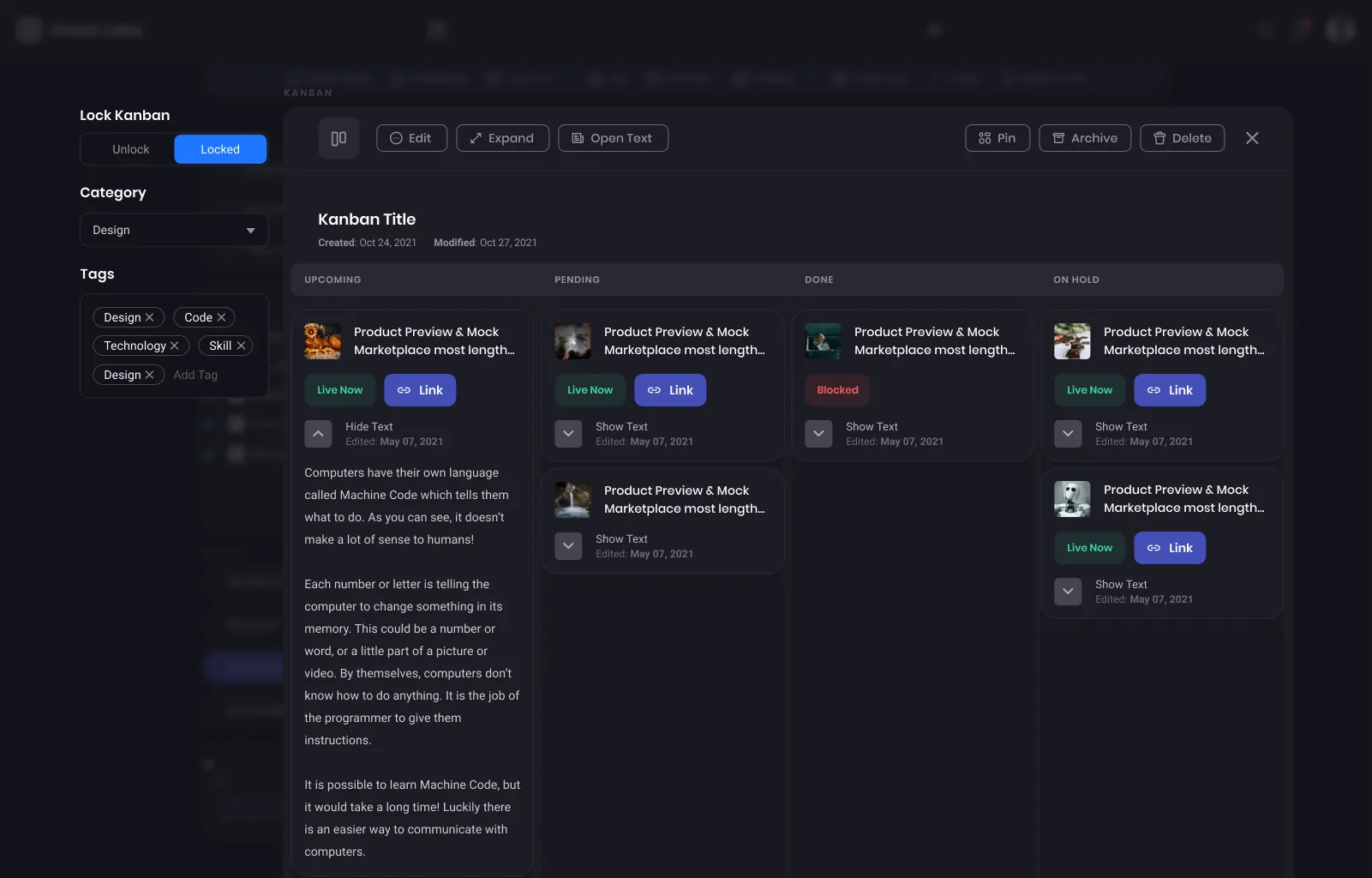Pin this Kanban
Screen dimensions: 1372x878
(x=998, y=138)
